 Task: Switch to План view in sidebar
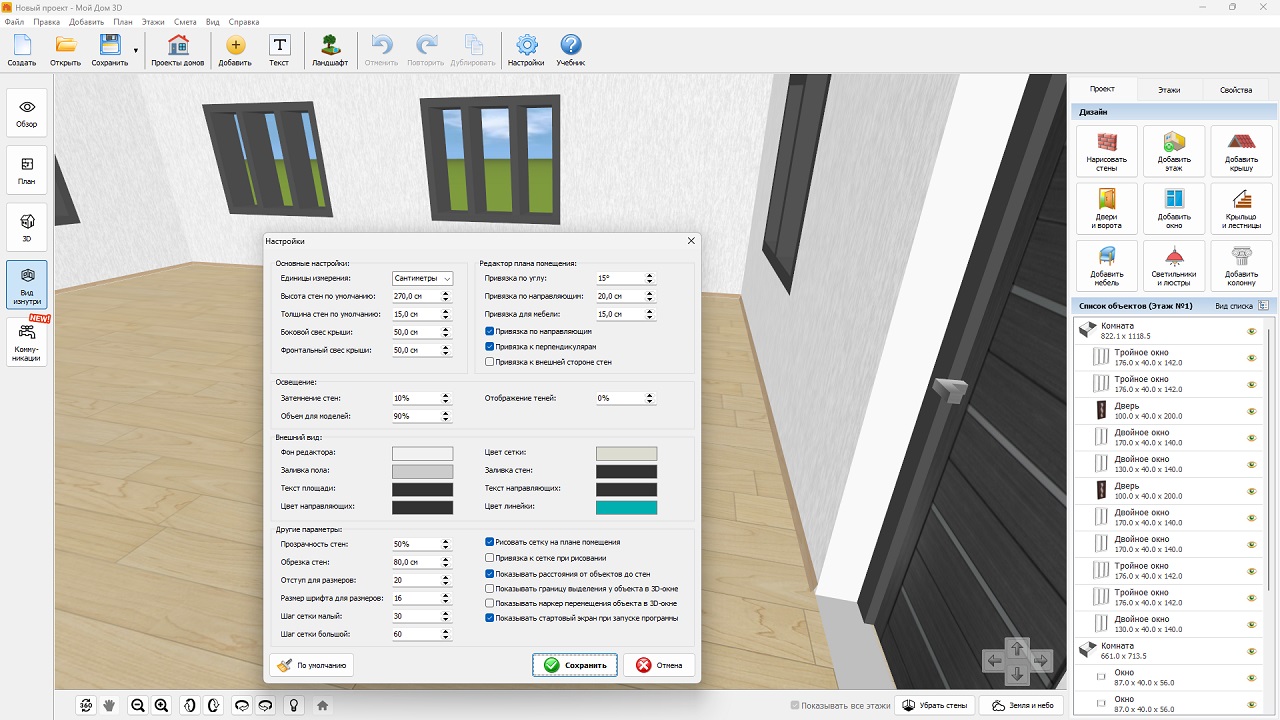27,171
